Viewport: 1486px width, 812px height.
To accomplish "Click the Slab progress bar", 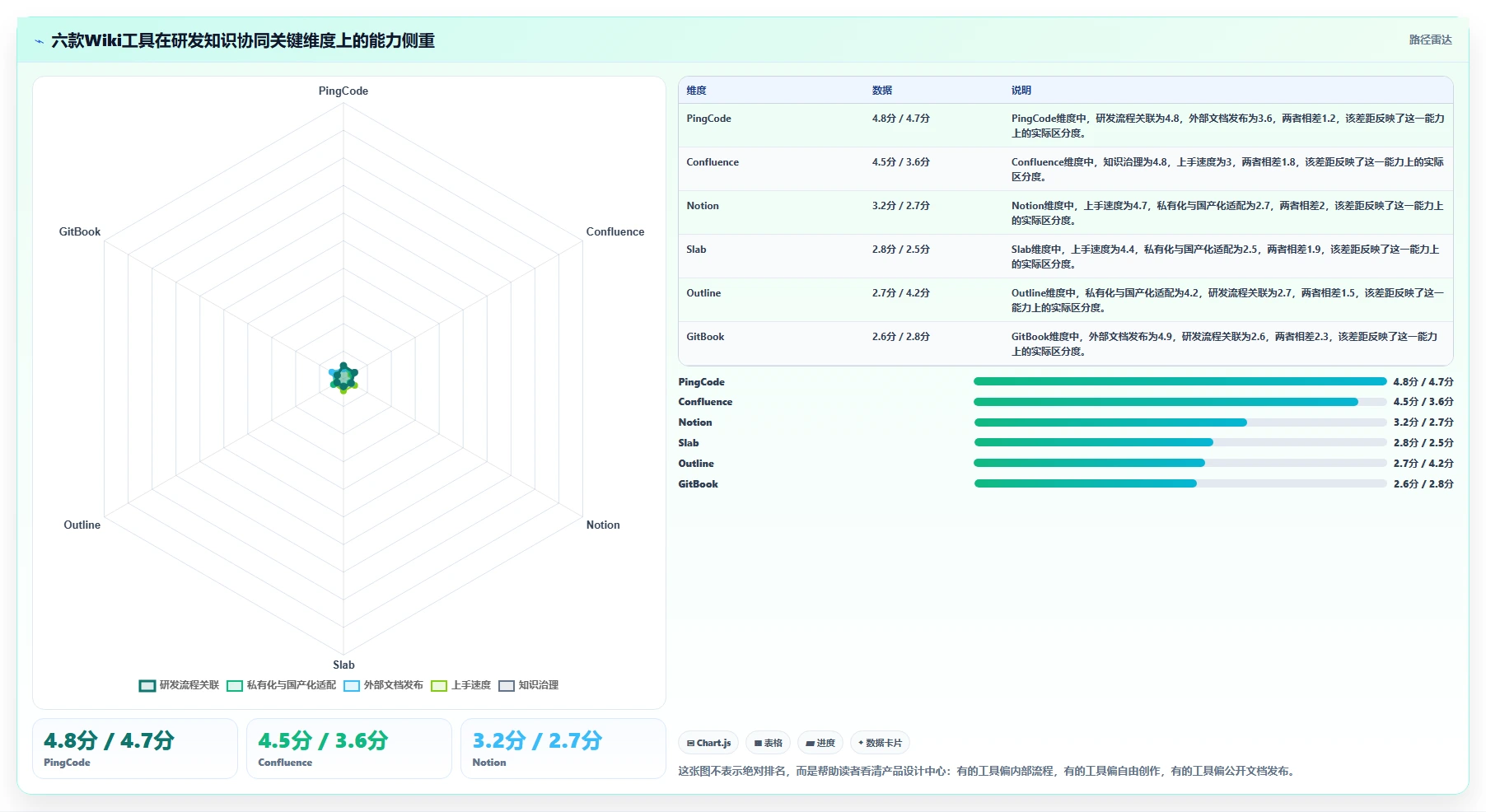I will coord(1180,443).
